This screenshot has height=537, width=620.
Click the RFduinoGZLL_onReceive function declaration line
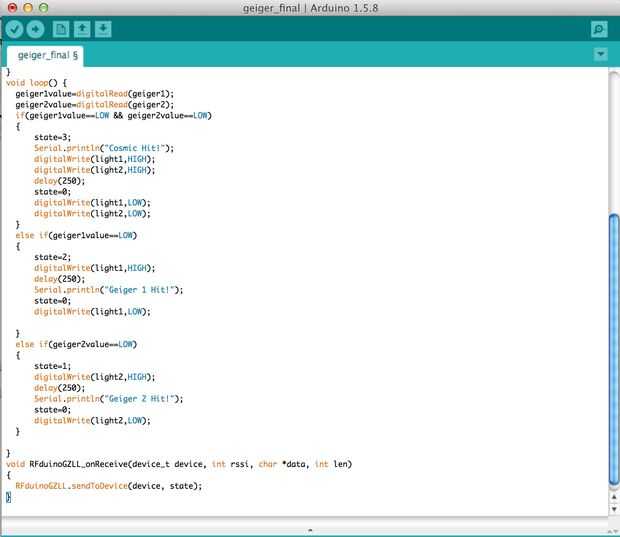coord(179,464)
